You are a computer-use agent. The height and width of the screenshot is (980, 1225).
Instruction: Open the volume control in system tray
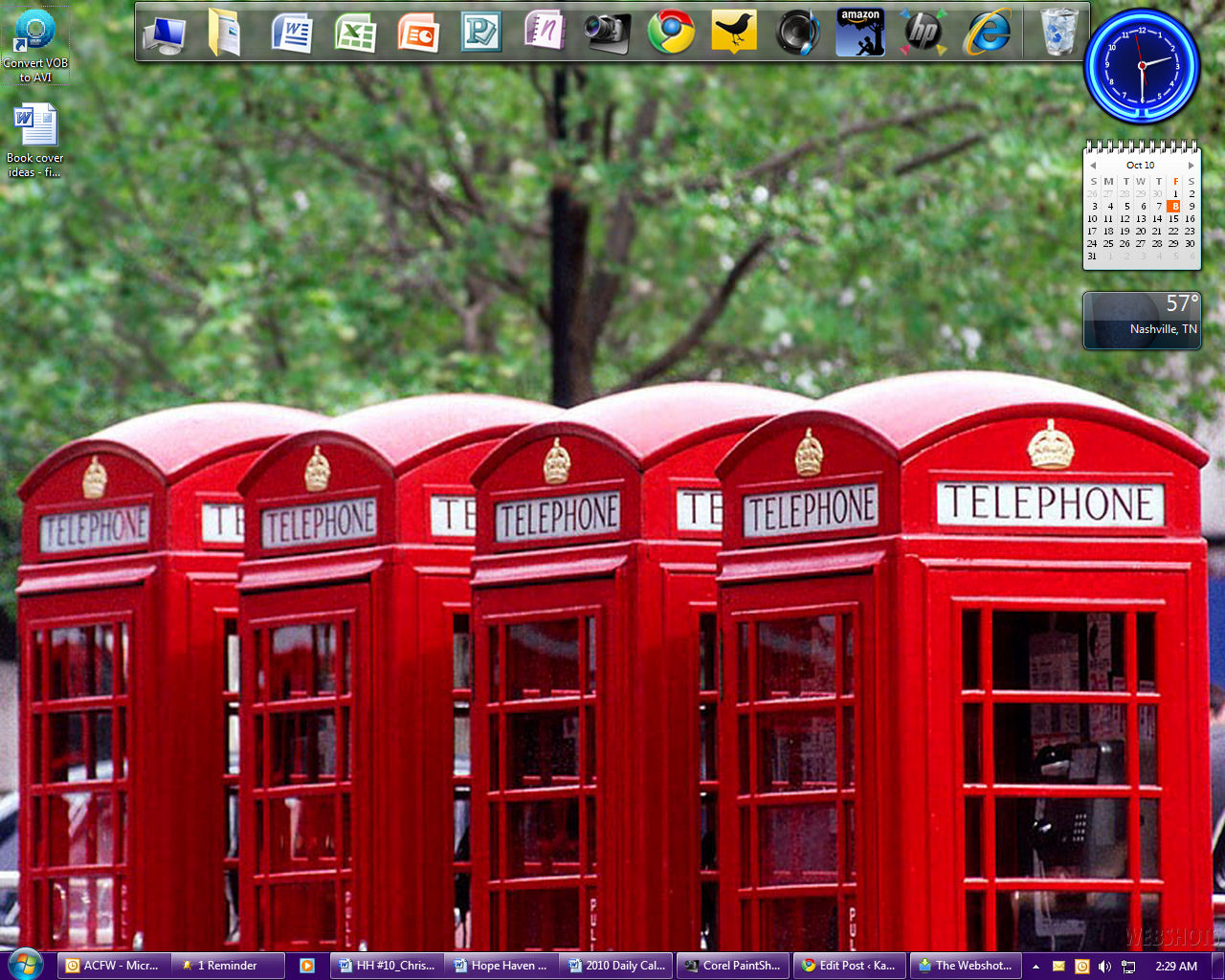[1105, 967]
